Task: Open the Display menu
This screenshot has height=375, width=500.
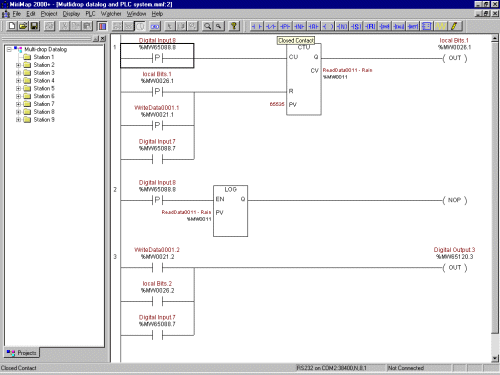Action: click(x=71, y=14)
